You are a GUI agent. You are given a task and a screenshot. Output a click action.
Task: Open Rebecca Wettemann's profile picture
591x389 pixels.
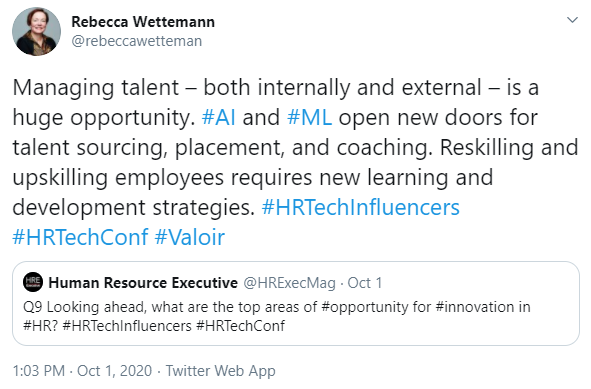click(36, 31)
